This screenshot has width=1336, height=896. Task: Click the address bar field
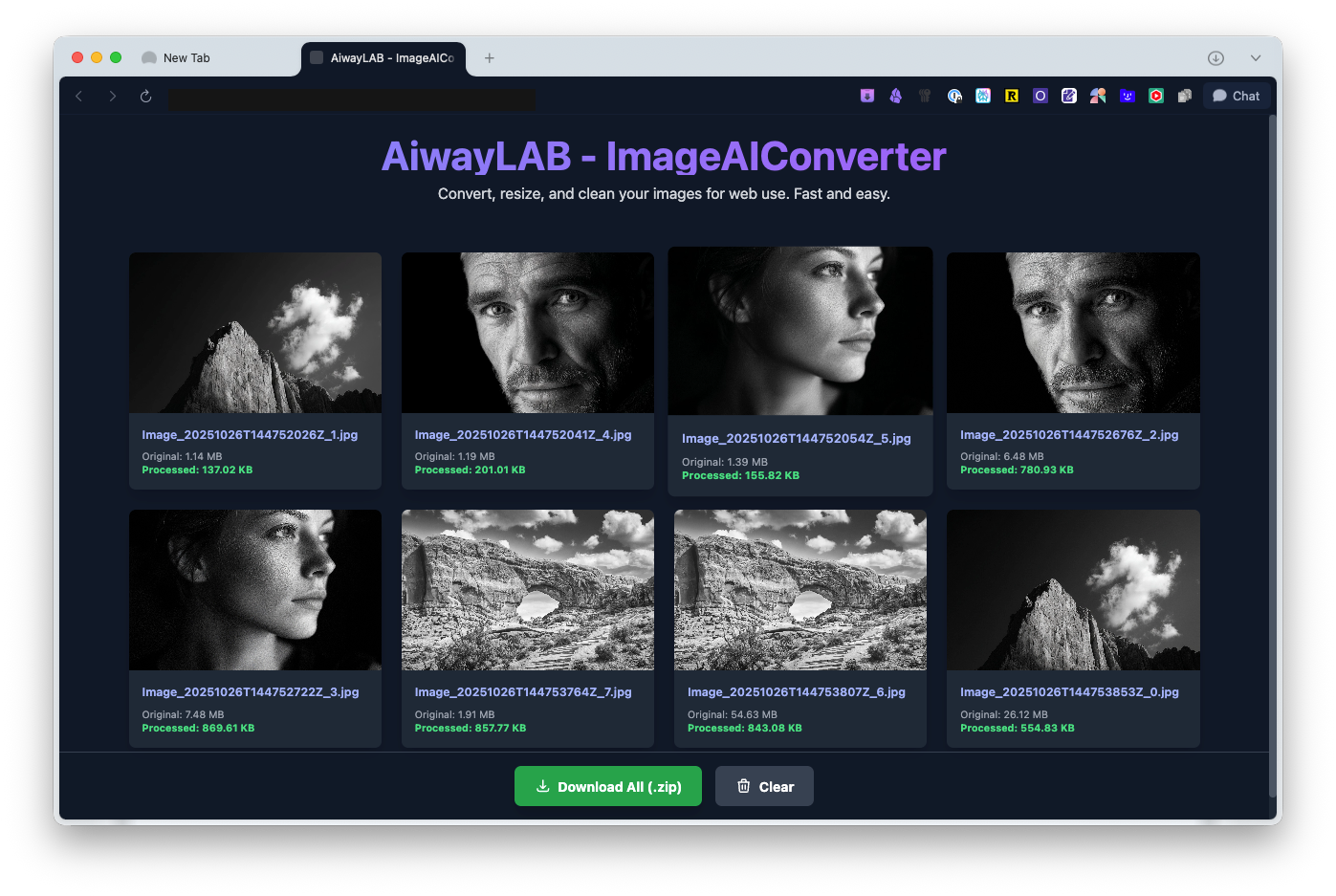pos(352,98)
